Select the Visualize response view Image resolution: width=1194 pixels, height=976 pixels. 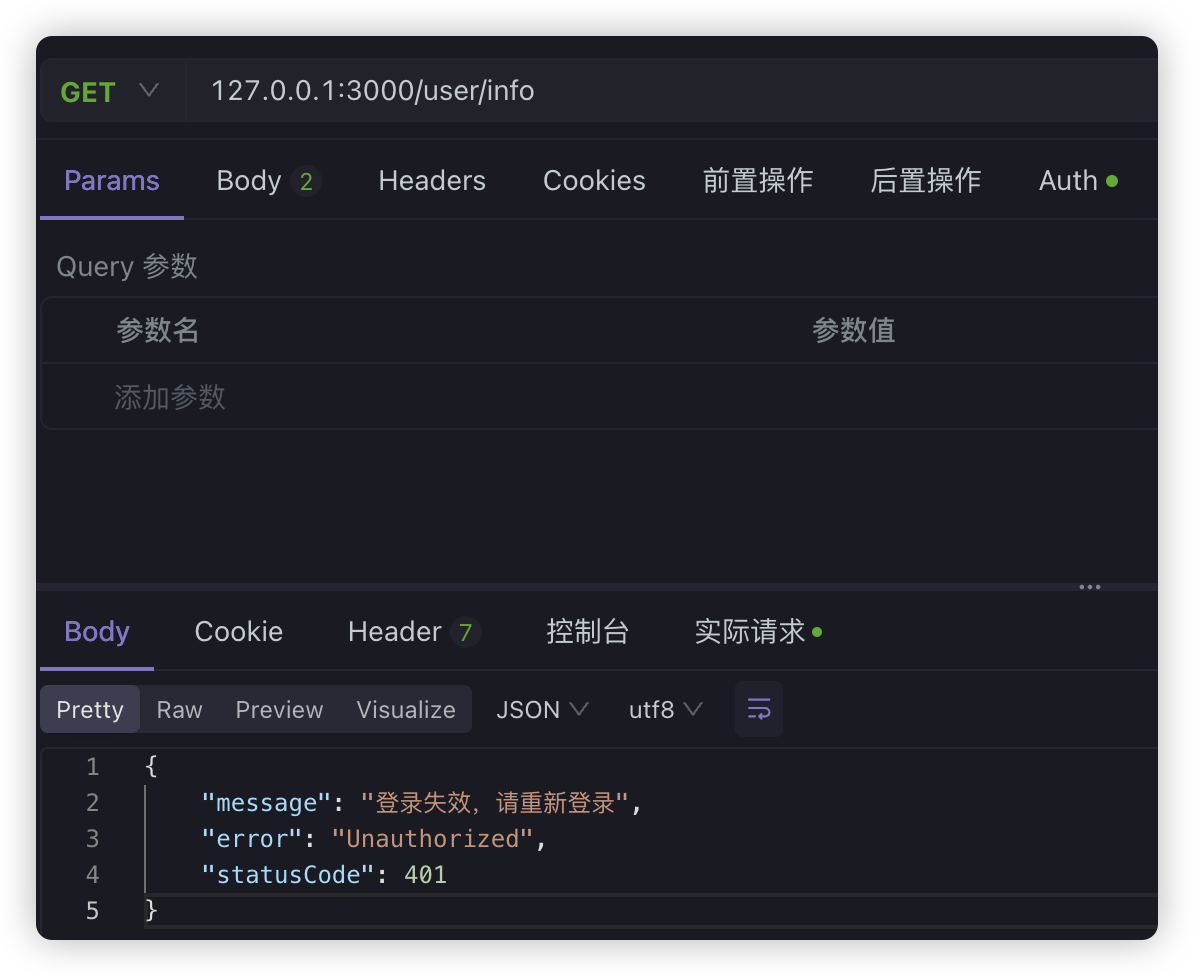click(x=406, y=710)
